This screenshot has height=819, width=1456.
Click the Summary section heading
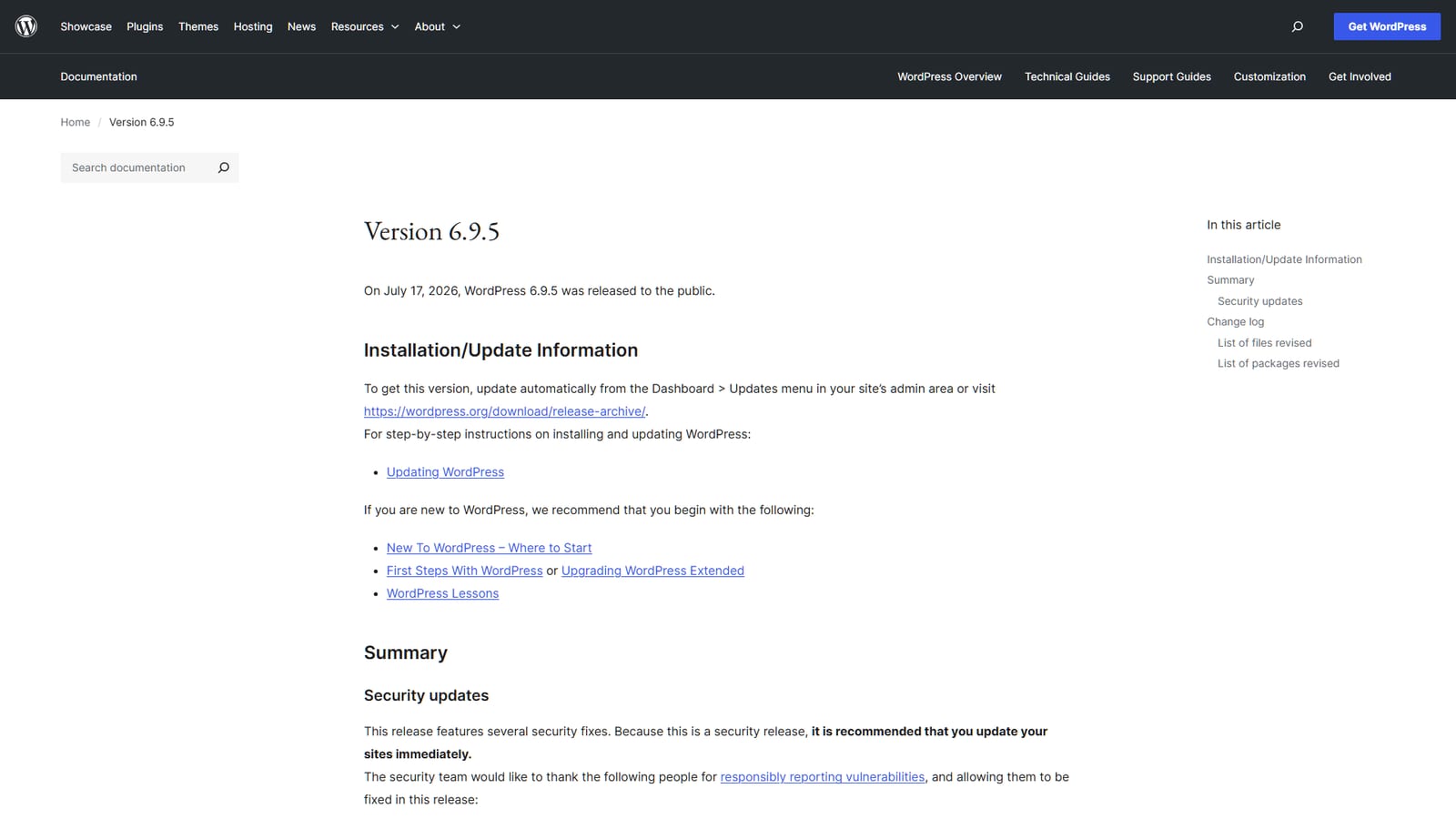[x=405, y=652]
